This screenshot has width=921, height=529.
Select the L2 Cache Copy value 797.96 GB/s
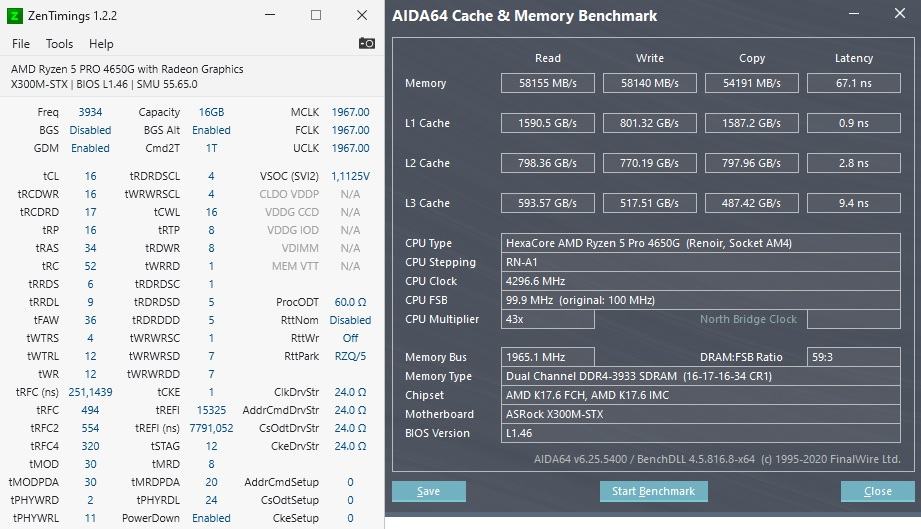[x=752, y=163]
